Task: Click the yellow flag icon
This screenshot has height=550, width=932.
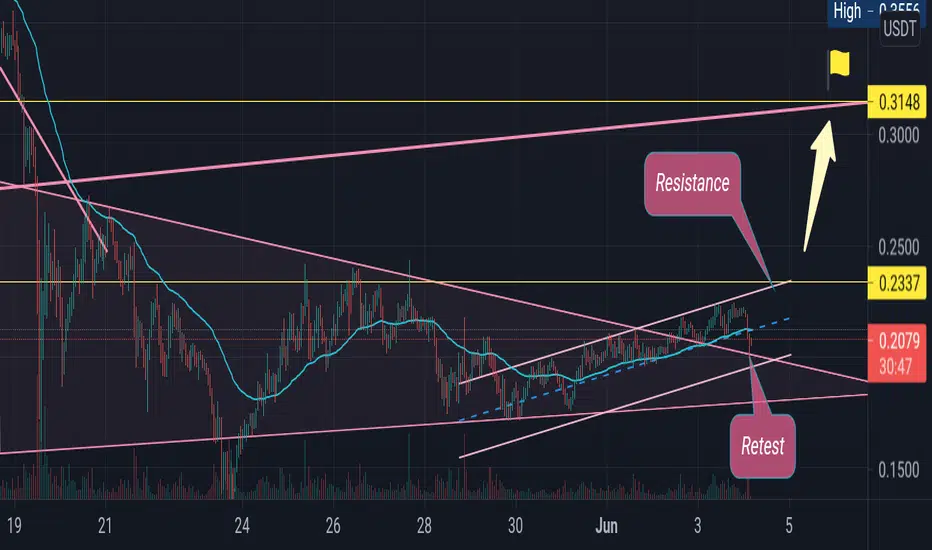Action: coord(839,64)
